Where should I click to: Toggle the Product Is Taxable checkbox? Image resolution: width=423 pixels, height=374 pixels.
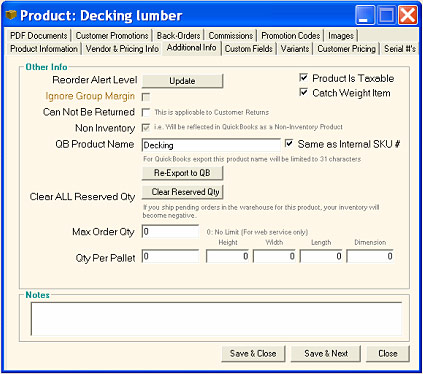(303, 78)
